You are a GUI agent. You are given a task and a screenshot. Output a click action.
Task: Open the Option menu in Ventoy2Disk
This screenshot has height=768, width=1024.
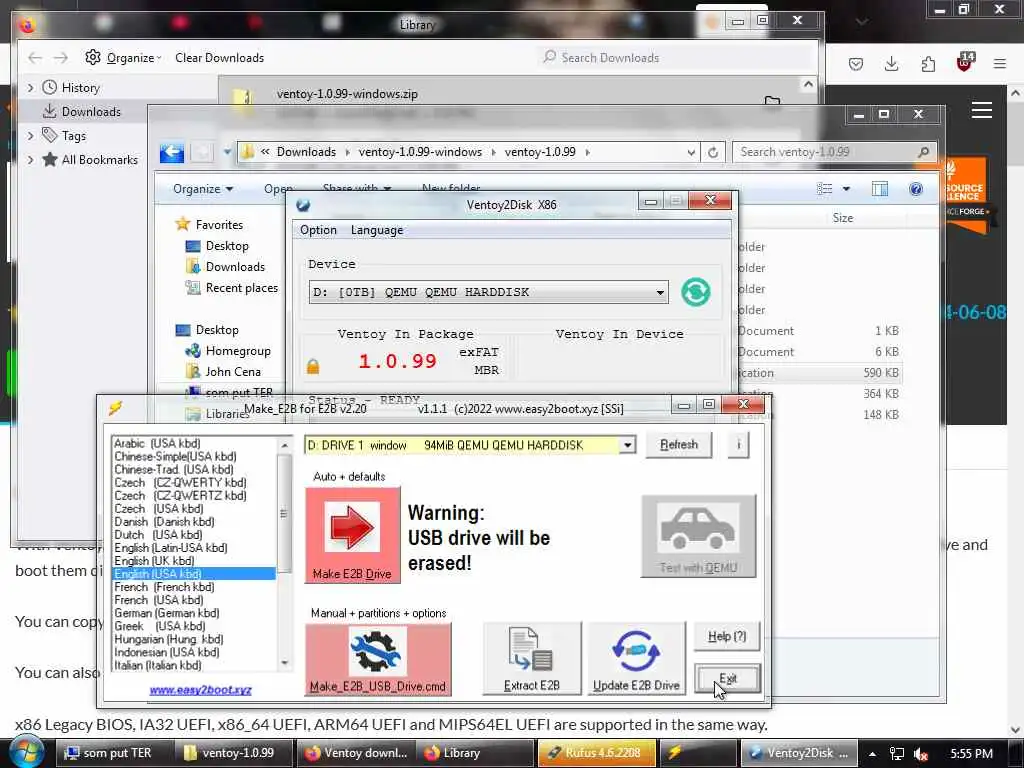point(318,230)
